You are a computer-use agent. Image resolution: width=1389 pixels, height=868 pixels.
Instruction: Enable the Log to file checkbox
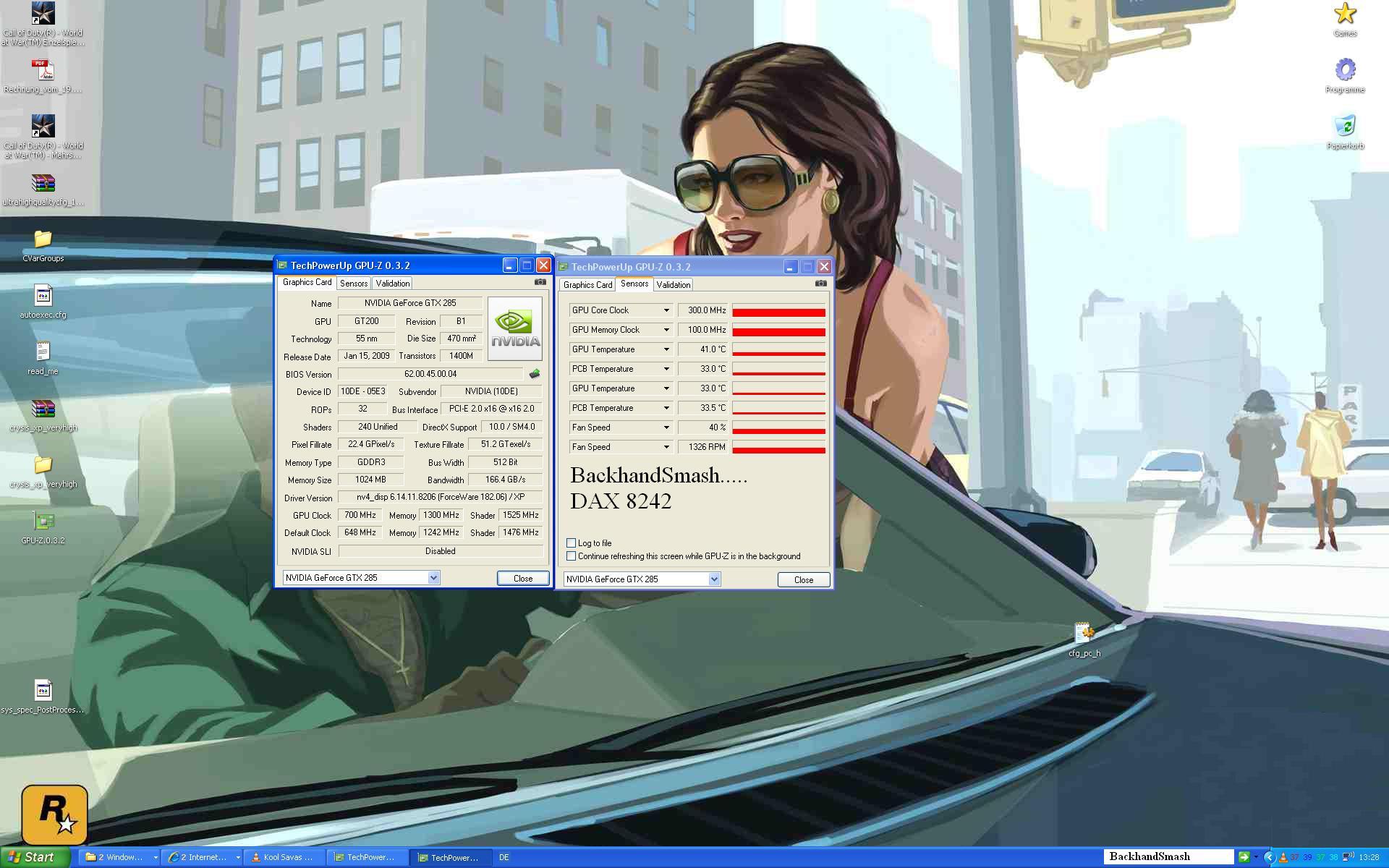(x=572, y=542)
